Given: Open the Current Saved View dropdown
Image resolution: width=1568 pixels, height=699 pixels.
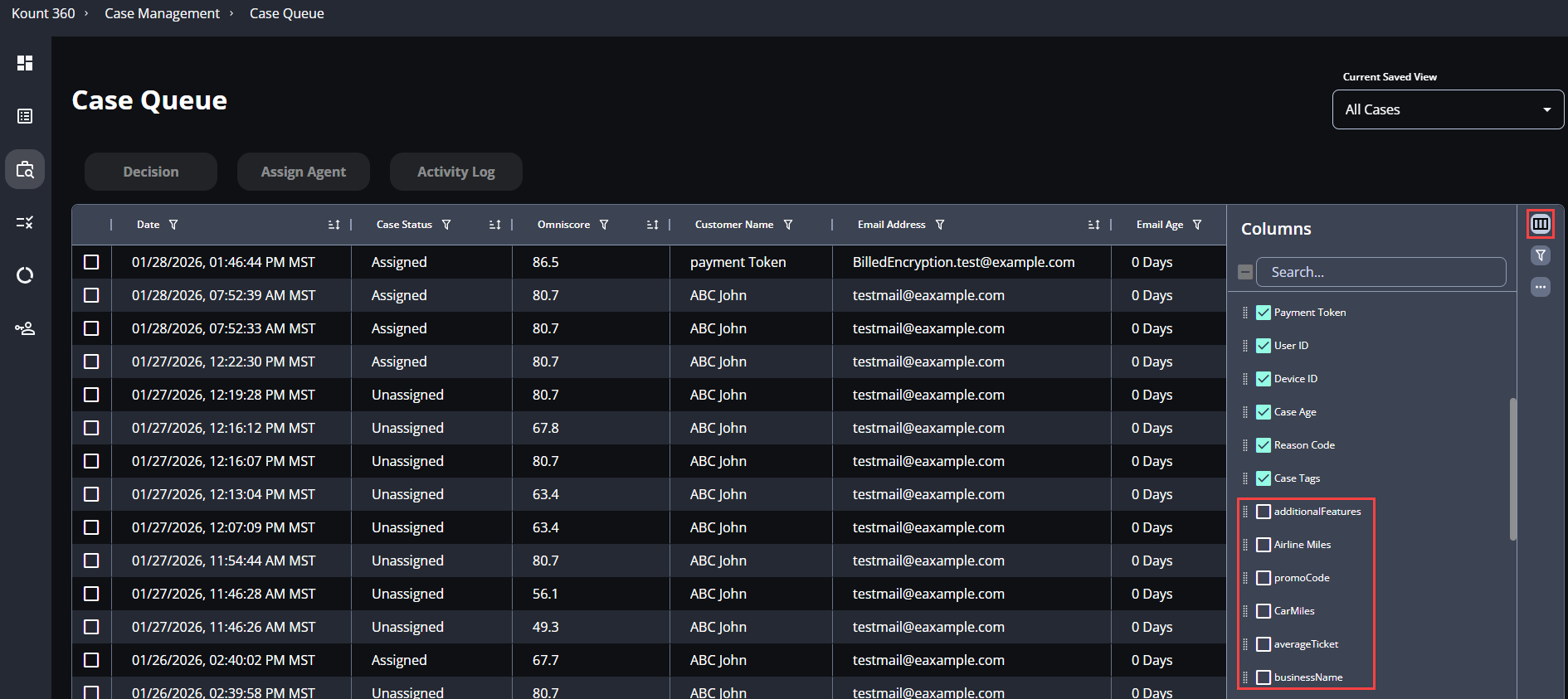Looking at the screenshot, I should point(1448,109).
